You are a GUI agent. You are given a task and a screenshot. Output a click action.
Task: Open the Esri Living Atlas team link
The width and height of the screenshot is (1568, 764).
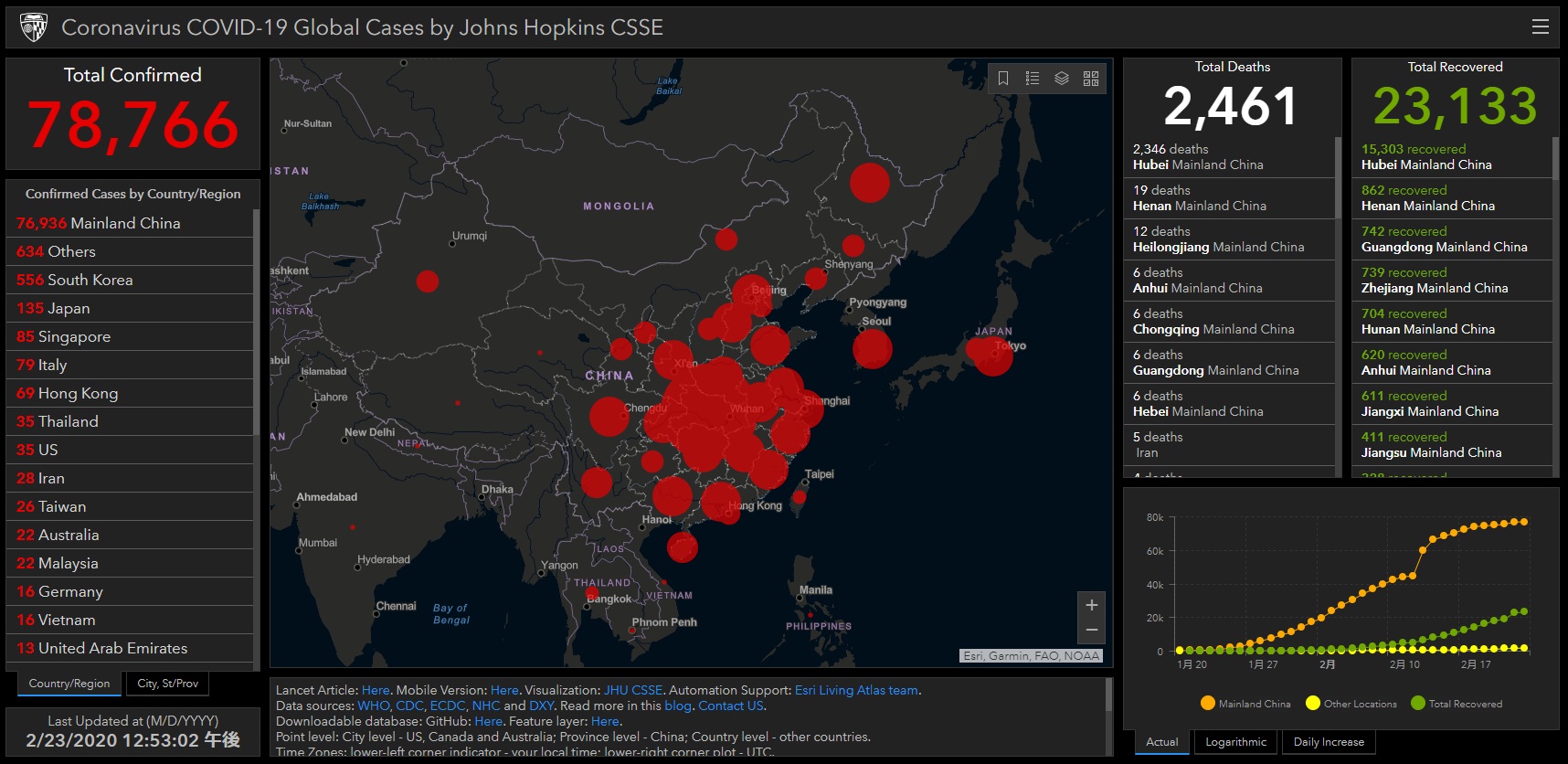856,690
